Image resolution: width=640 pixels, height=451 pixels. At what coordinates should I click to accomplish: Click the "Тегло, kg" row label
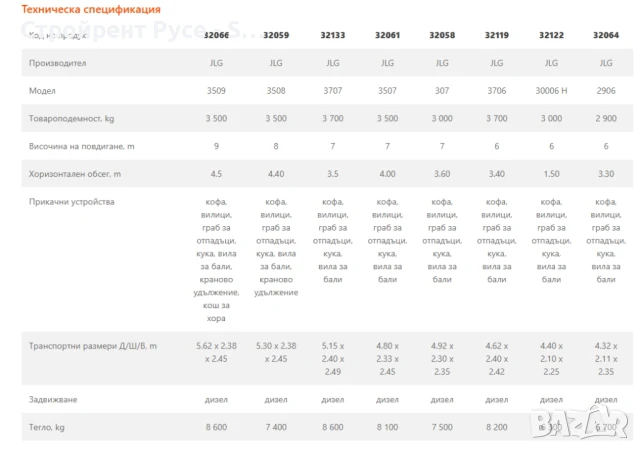click(x=47, y=427)
